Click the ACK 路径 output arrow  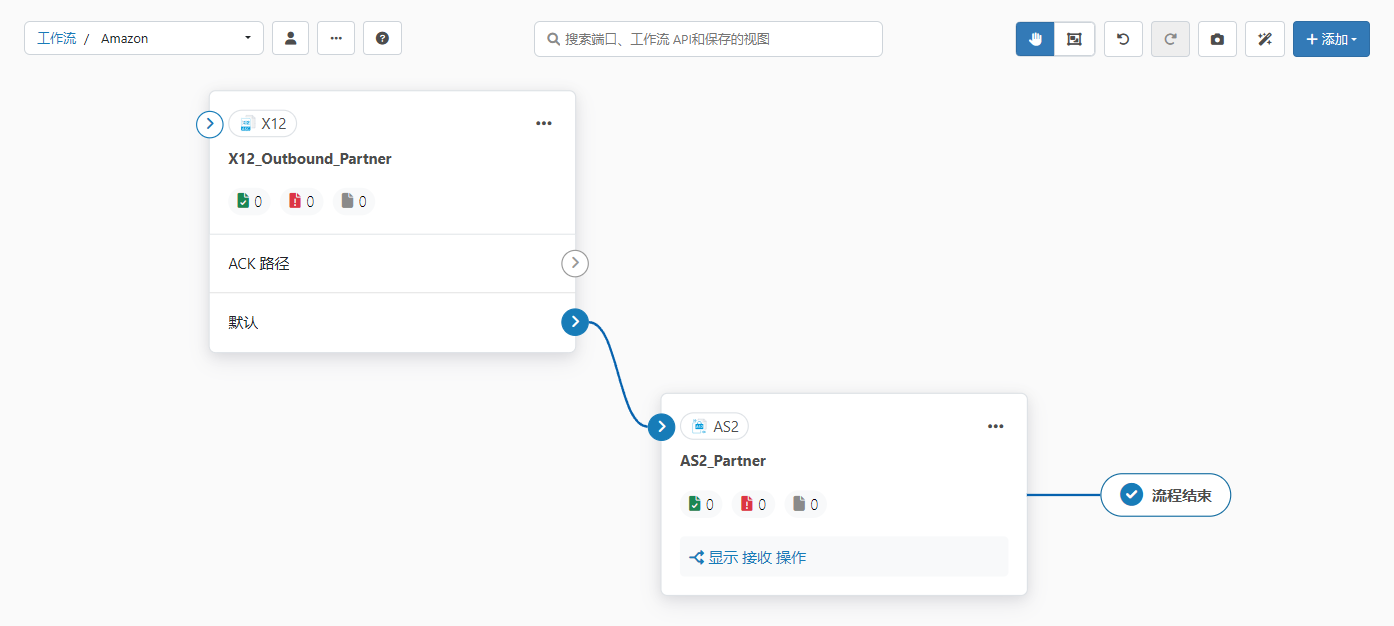point(574,264)
